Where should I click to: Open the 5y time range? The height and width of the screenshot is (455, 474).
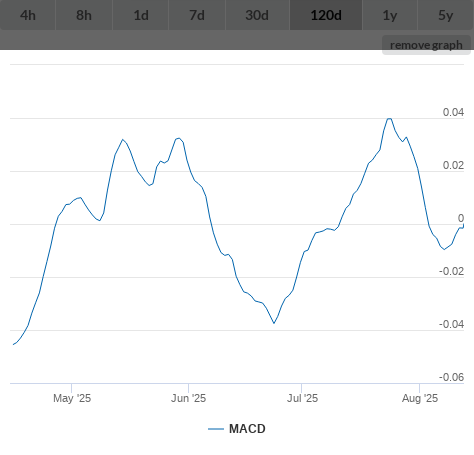tap(446, 15)
